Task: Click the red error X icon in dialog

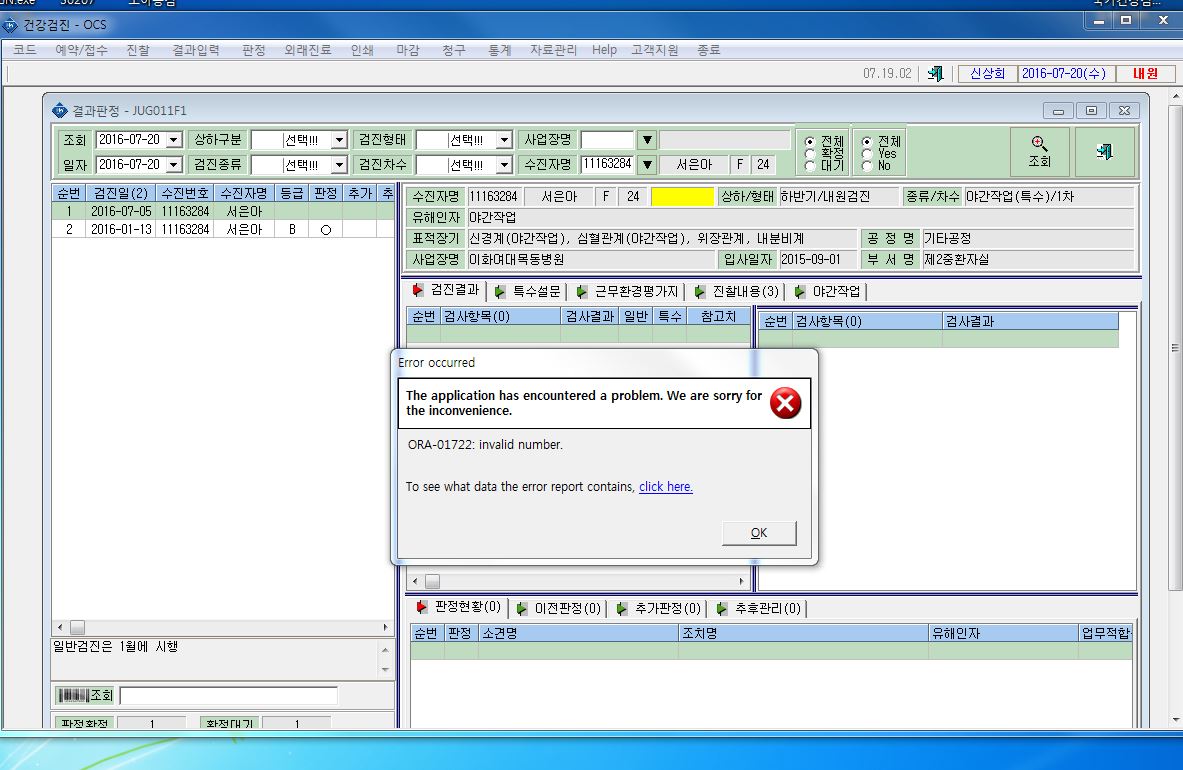Action: 785,403
